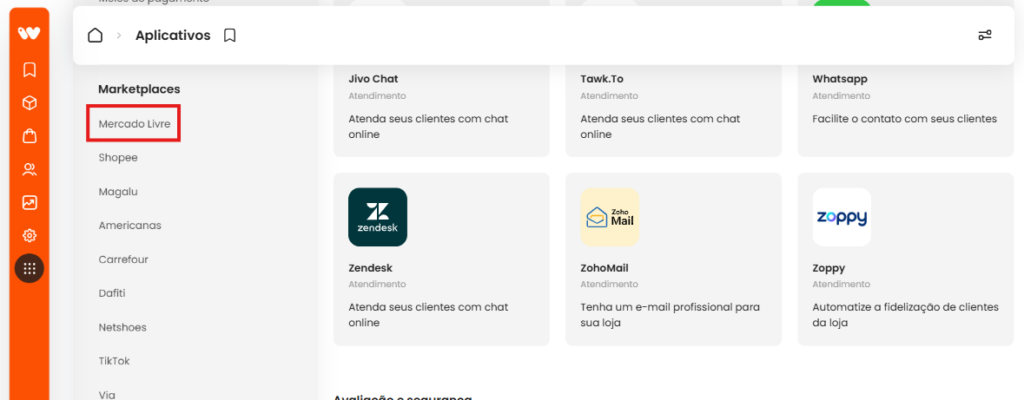
Task: Open the Americanas marketplace link
Action: coord(130,225)
